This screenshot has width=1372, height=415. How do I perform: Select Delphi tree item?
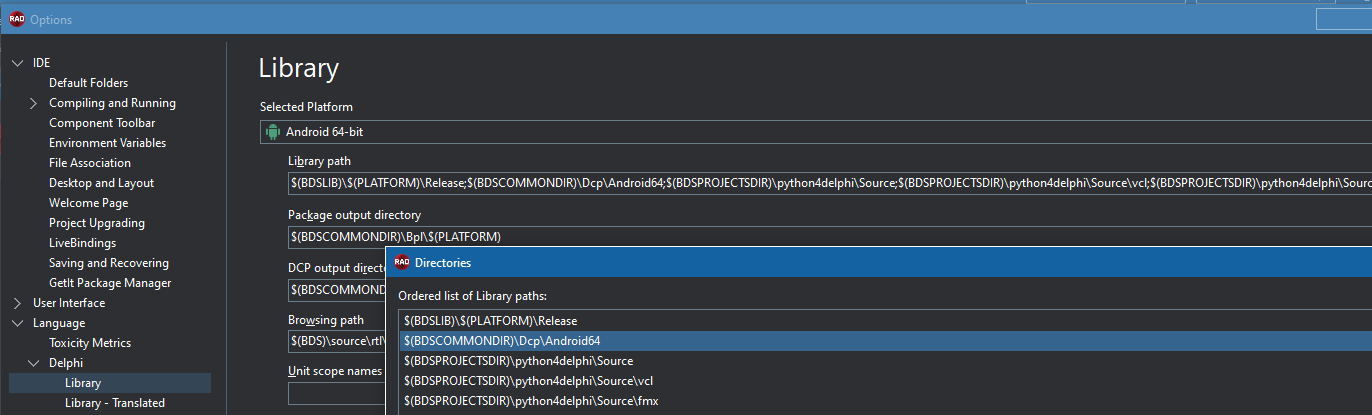[66, 363]
